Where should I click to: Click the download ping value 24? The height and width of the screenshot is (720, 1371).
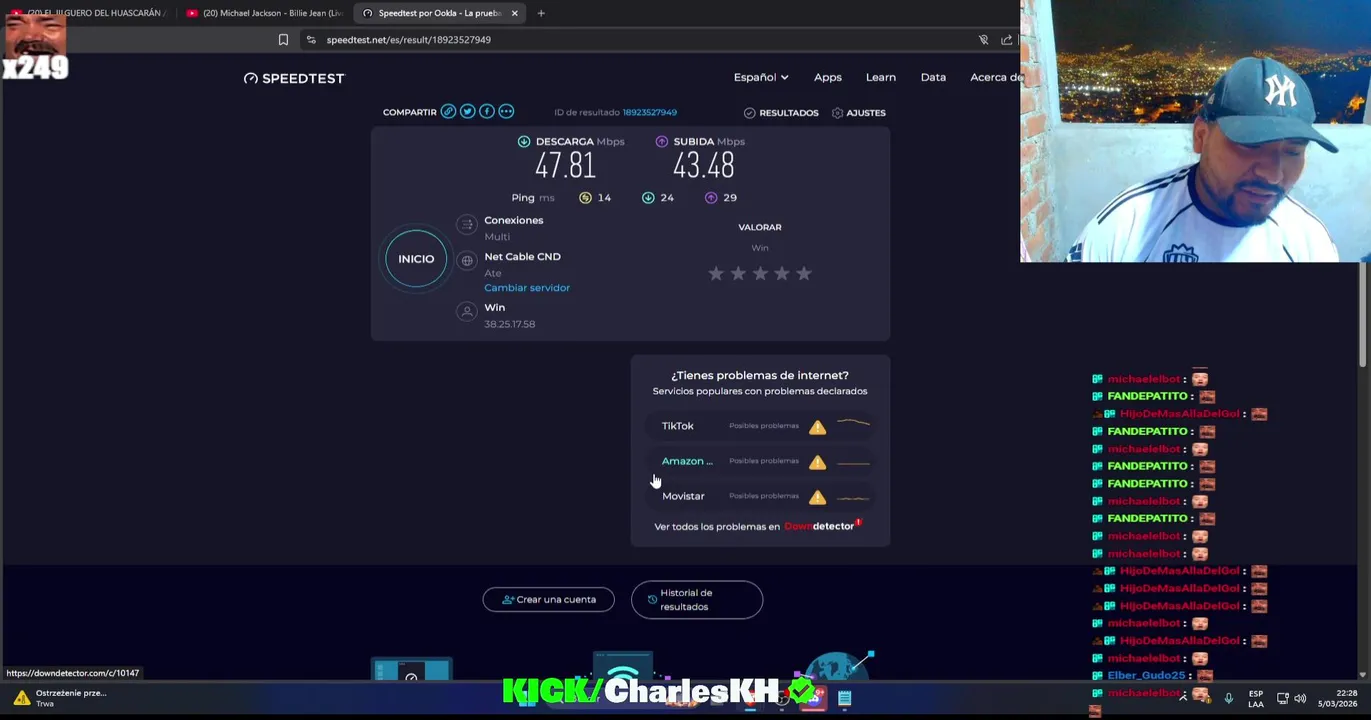pos(667,198)
